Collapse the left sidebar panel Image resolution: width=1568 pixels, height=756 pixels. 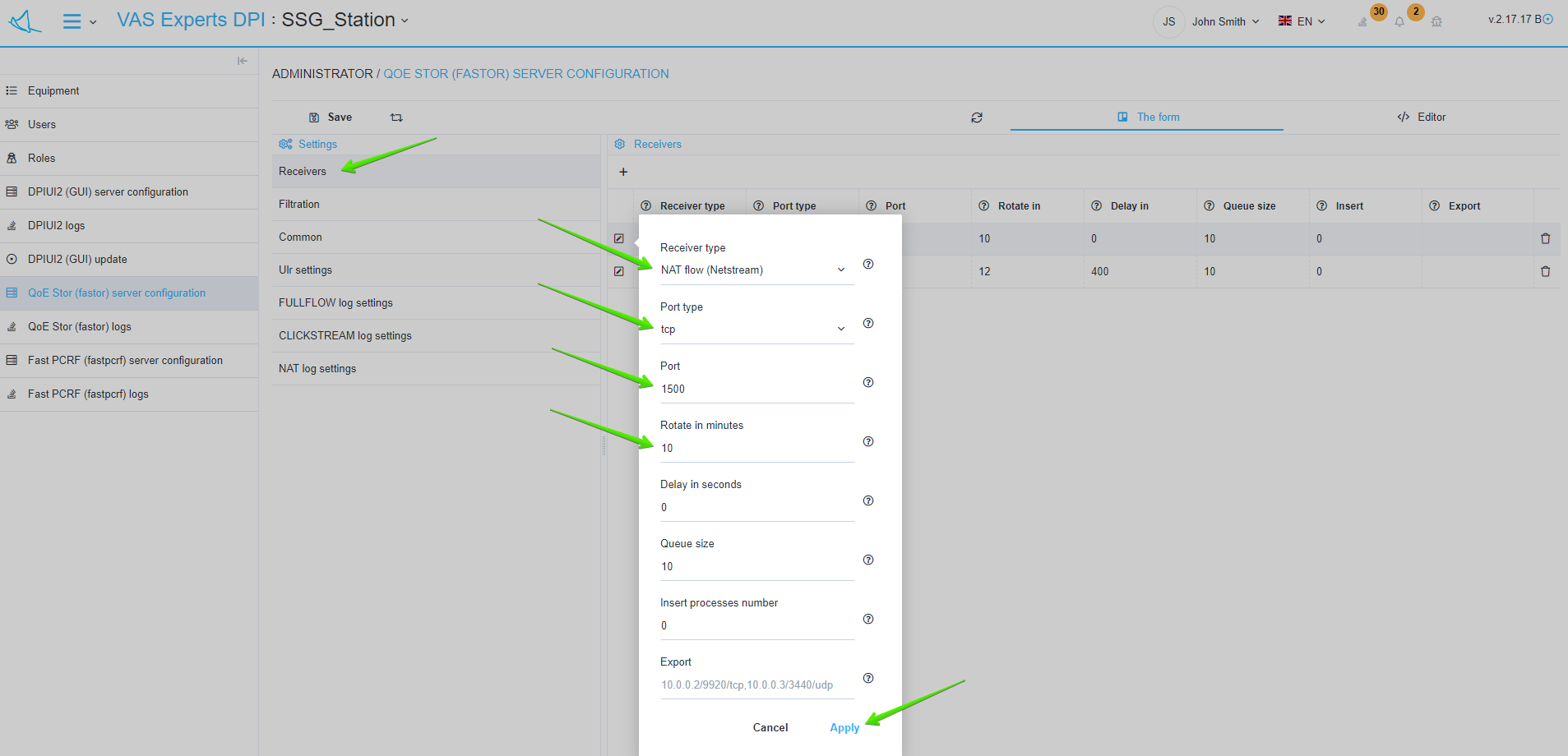tap(242, 61)
